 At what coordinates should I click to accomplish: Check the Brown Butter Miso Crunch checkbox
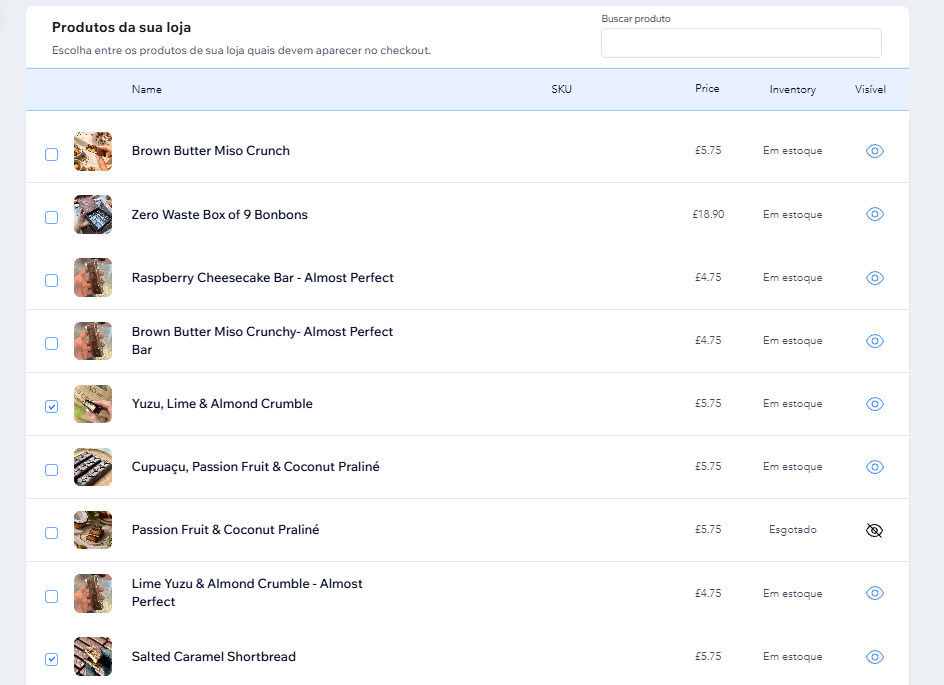coord(52,155)
